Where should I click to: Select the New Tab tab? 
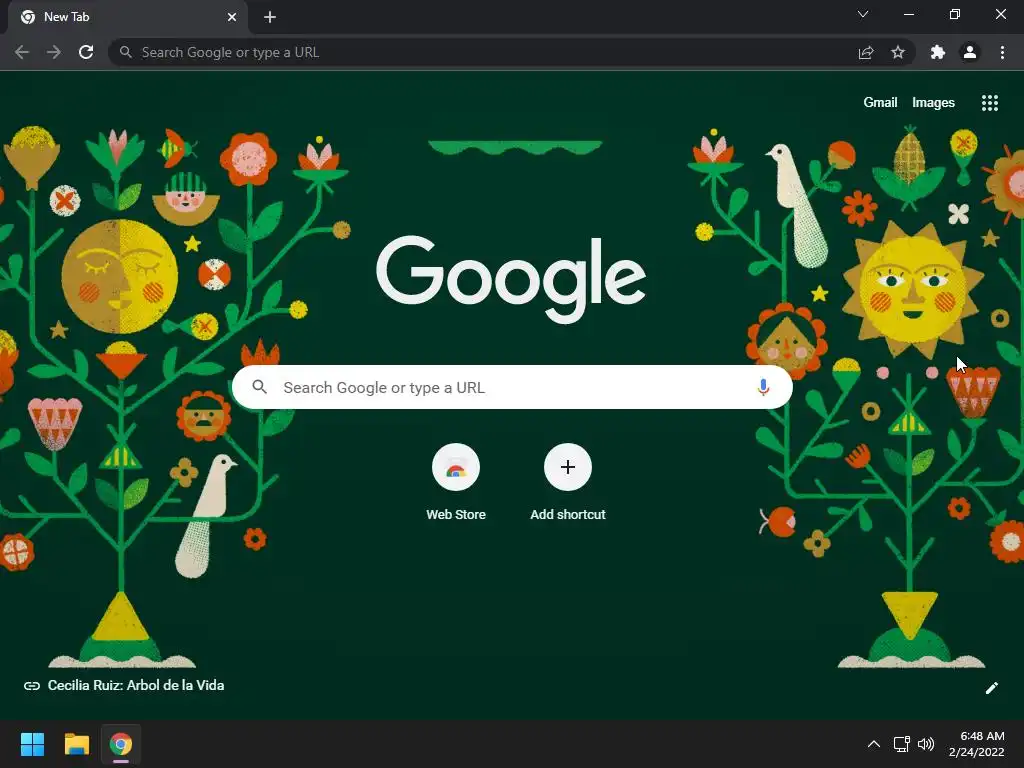pyautogui.click(x=128, y=17)
